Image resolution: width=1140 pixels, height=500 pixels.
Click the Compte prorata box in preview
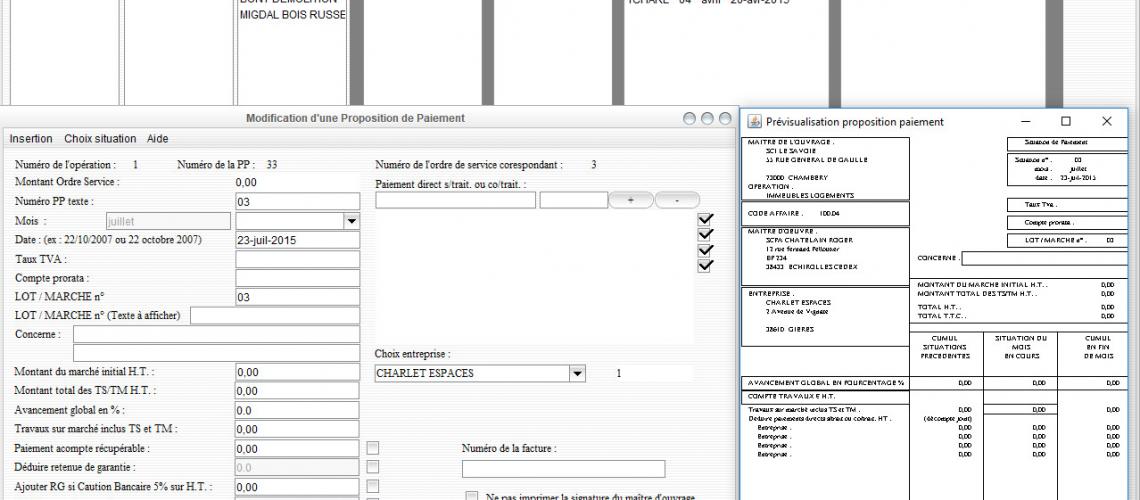(1068, 222)
